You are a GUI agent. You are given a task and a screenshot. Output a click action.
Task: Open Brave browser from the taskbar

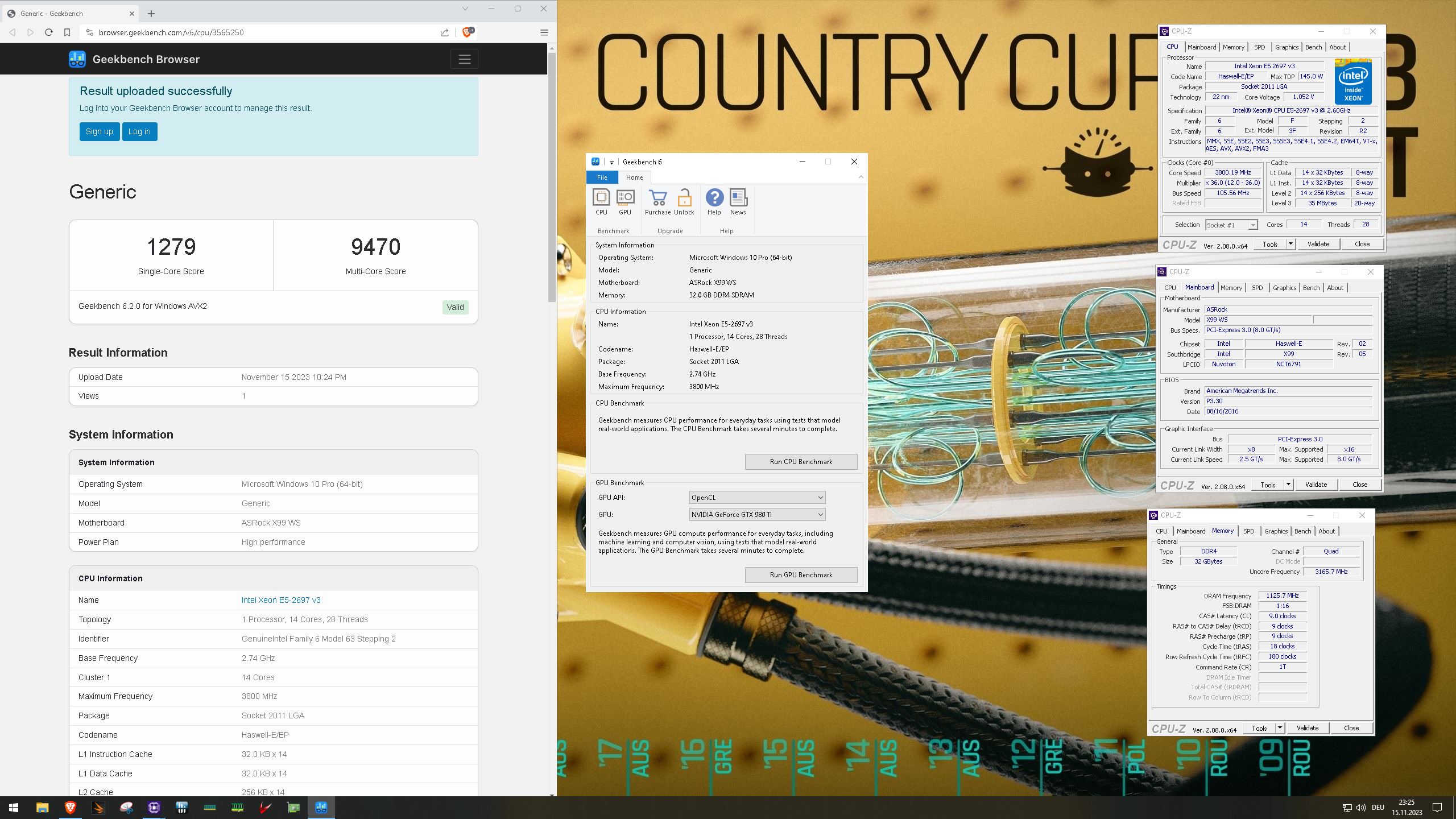(70, 808)
